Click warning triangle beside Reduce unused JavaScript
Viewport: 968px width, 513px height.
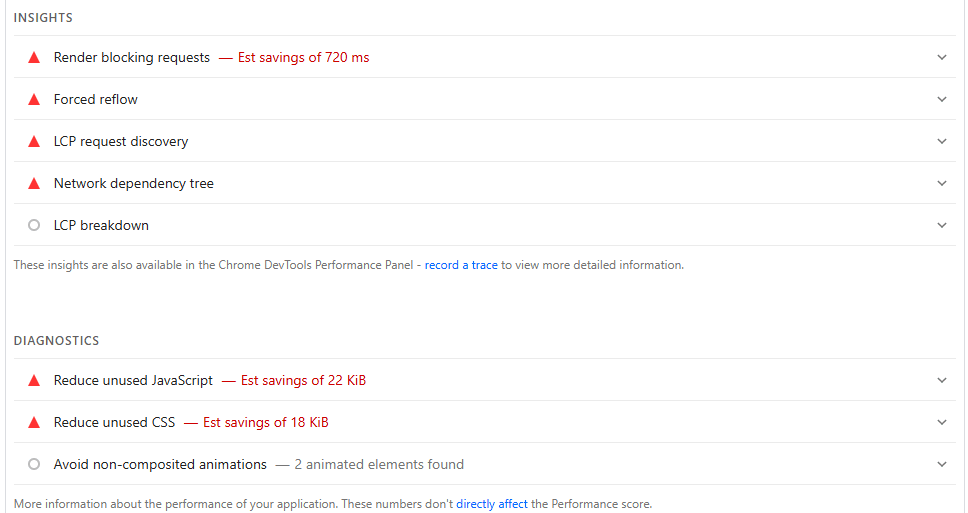click(x=34, y=381)
